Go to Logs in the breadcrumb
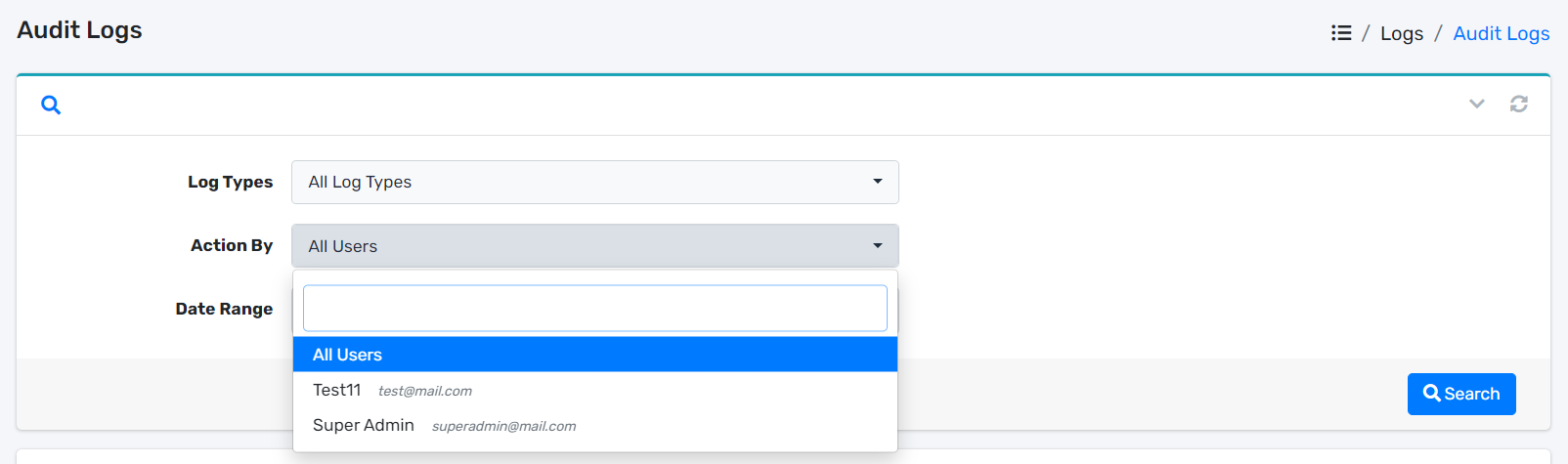This screenshot has width=1568, height=464. 1401,33
